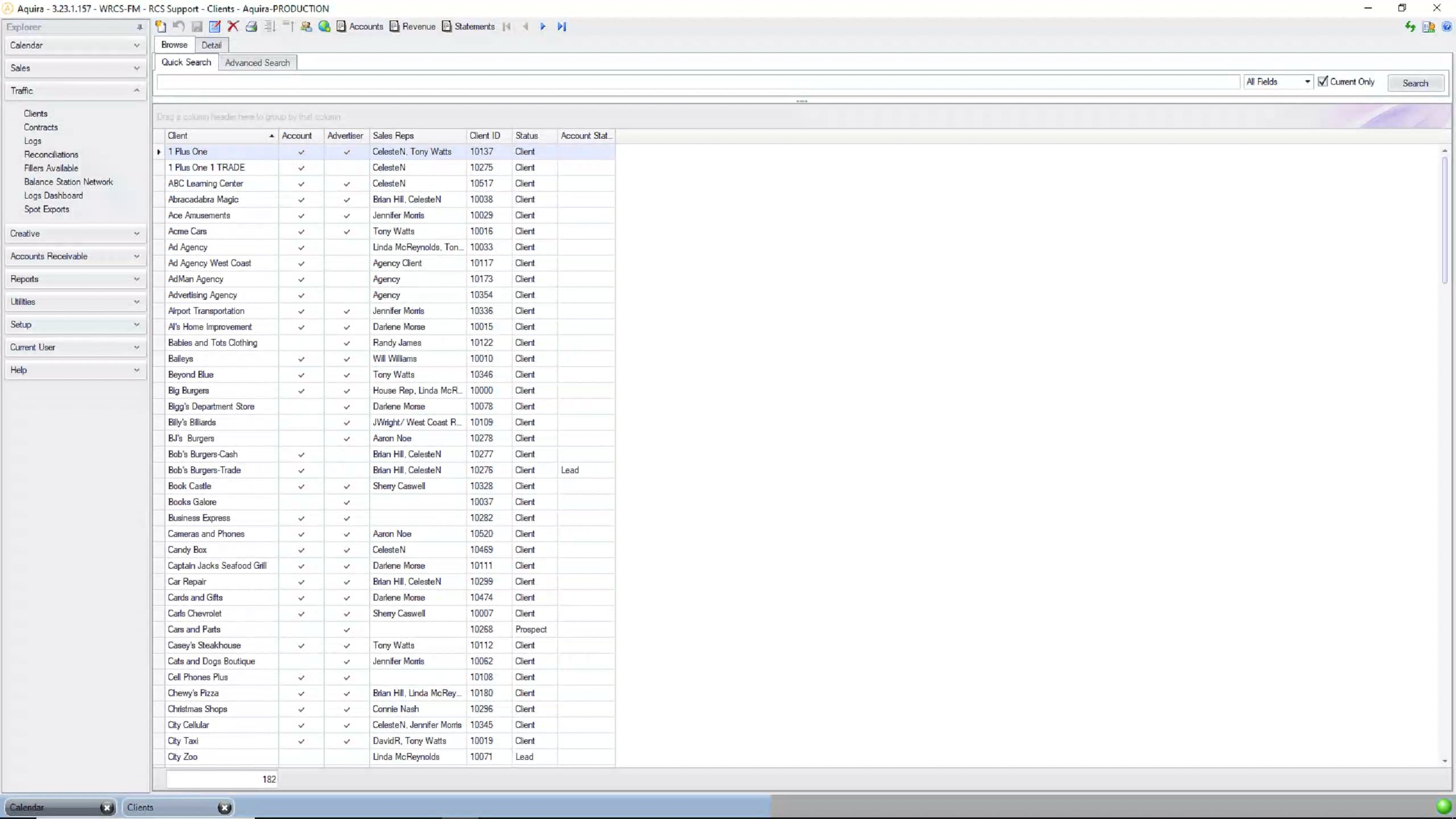This screenshot has width=1456, height=819.
Task: Click the Help question mark icon
Action: [1447, 27]
